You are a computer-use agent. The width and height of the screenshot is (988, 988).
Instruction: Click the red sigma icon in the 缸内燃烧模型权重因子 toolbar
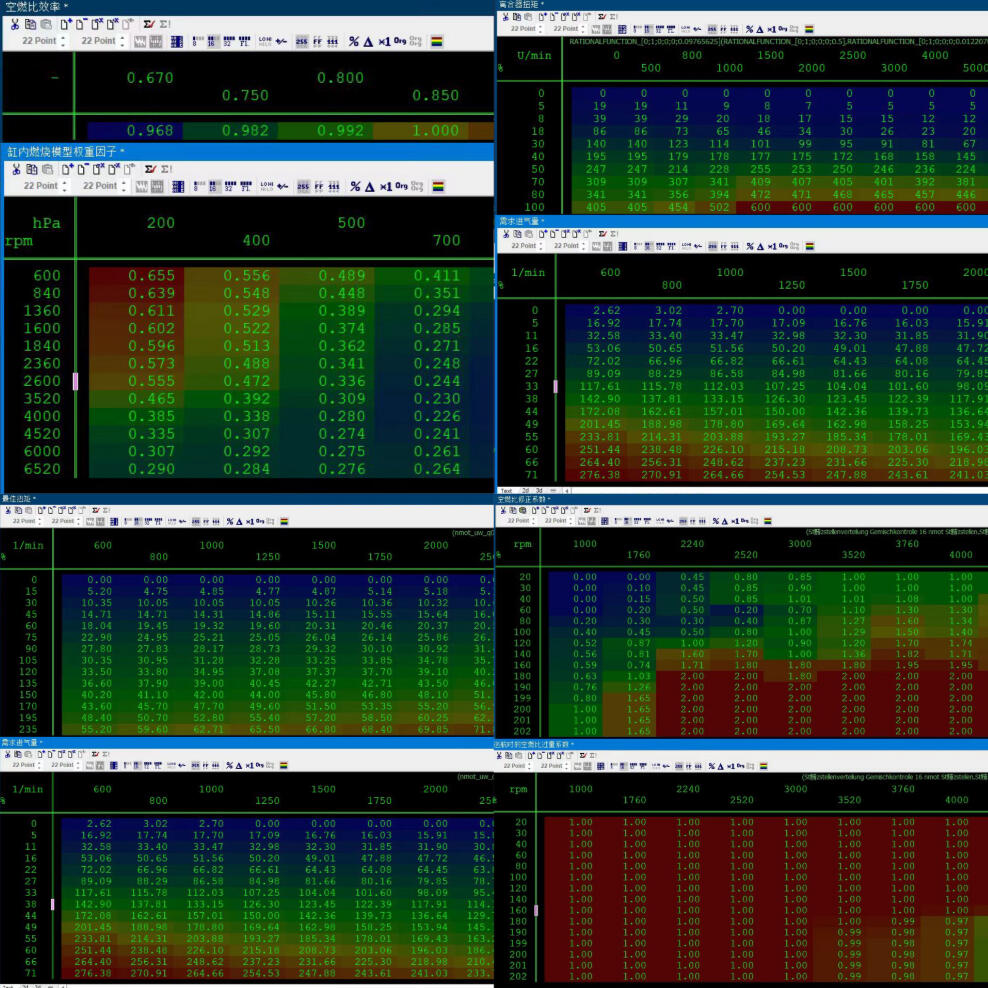point(149,169)
